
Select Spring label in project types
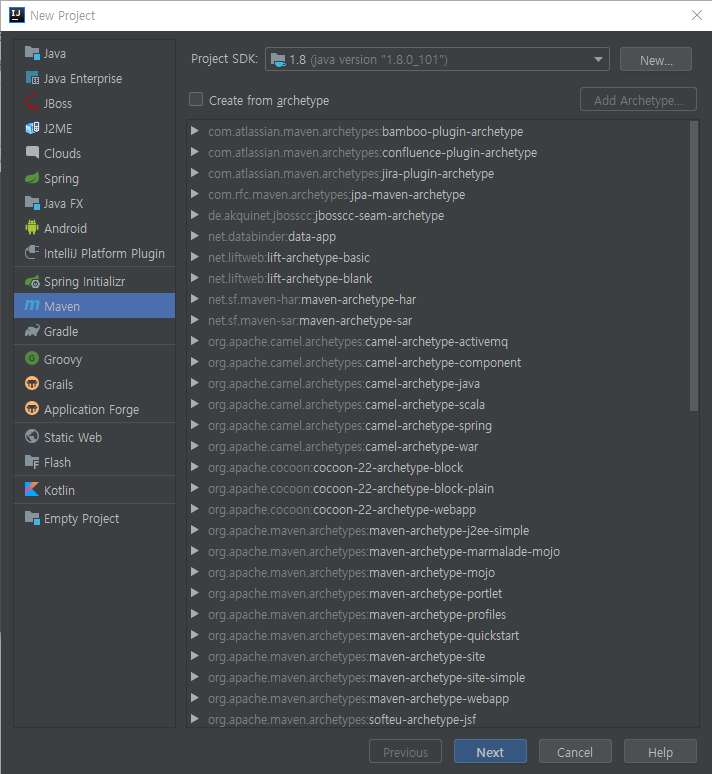click(x=61, y=179)
